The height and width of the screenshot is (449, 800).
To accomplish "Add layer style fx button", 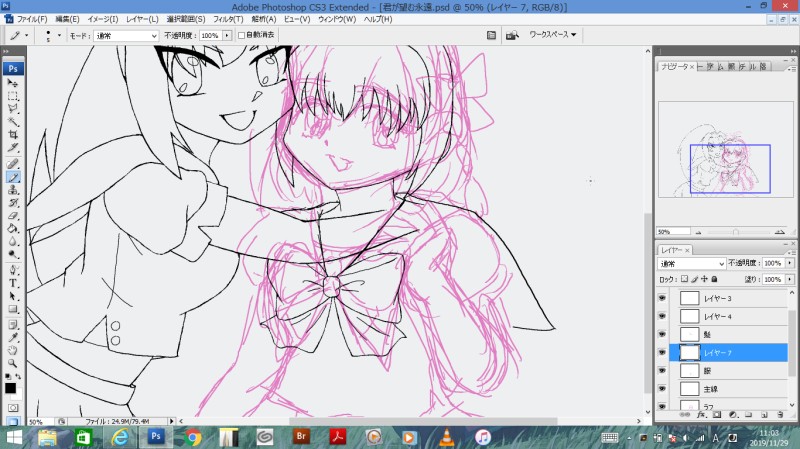I will click(x=701, y=415).
